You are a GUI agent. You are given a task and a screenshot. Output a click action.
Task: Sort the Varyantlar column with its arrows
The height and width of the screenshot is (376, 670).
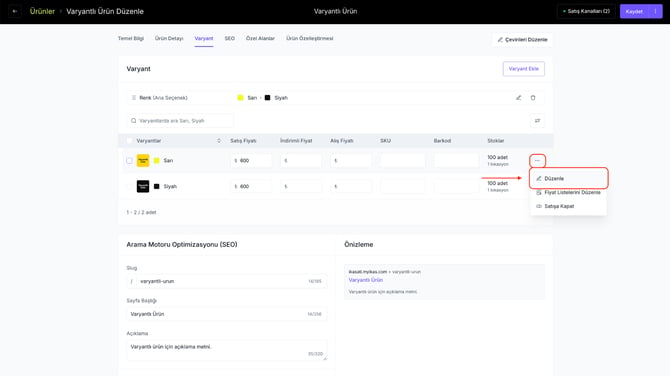coord(219,141)
